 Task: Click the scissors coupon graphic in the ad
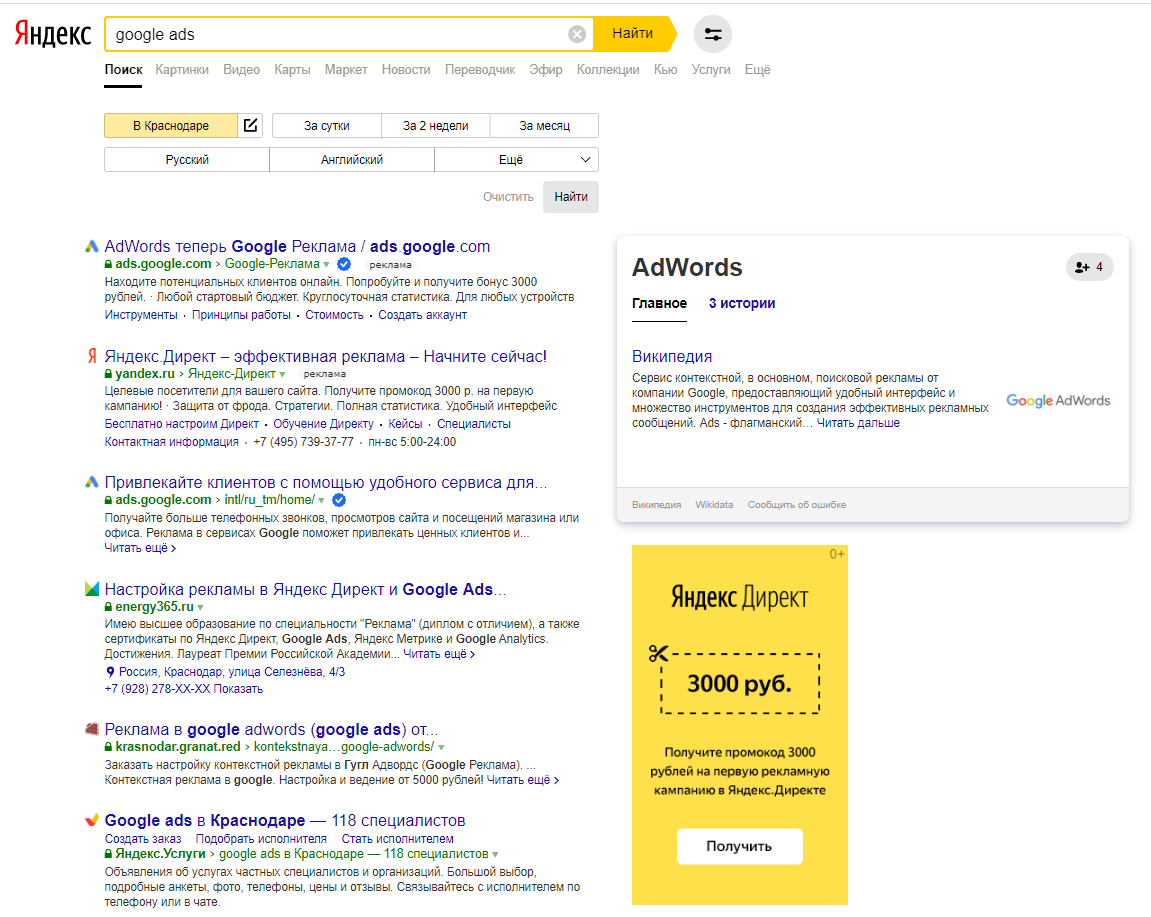click(x=658, y=653)
